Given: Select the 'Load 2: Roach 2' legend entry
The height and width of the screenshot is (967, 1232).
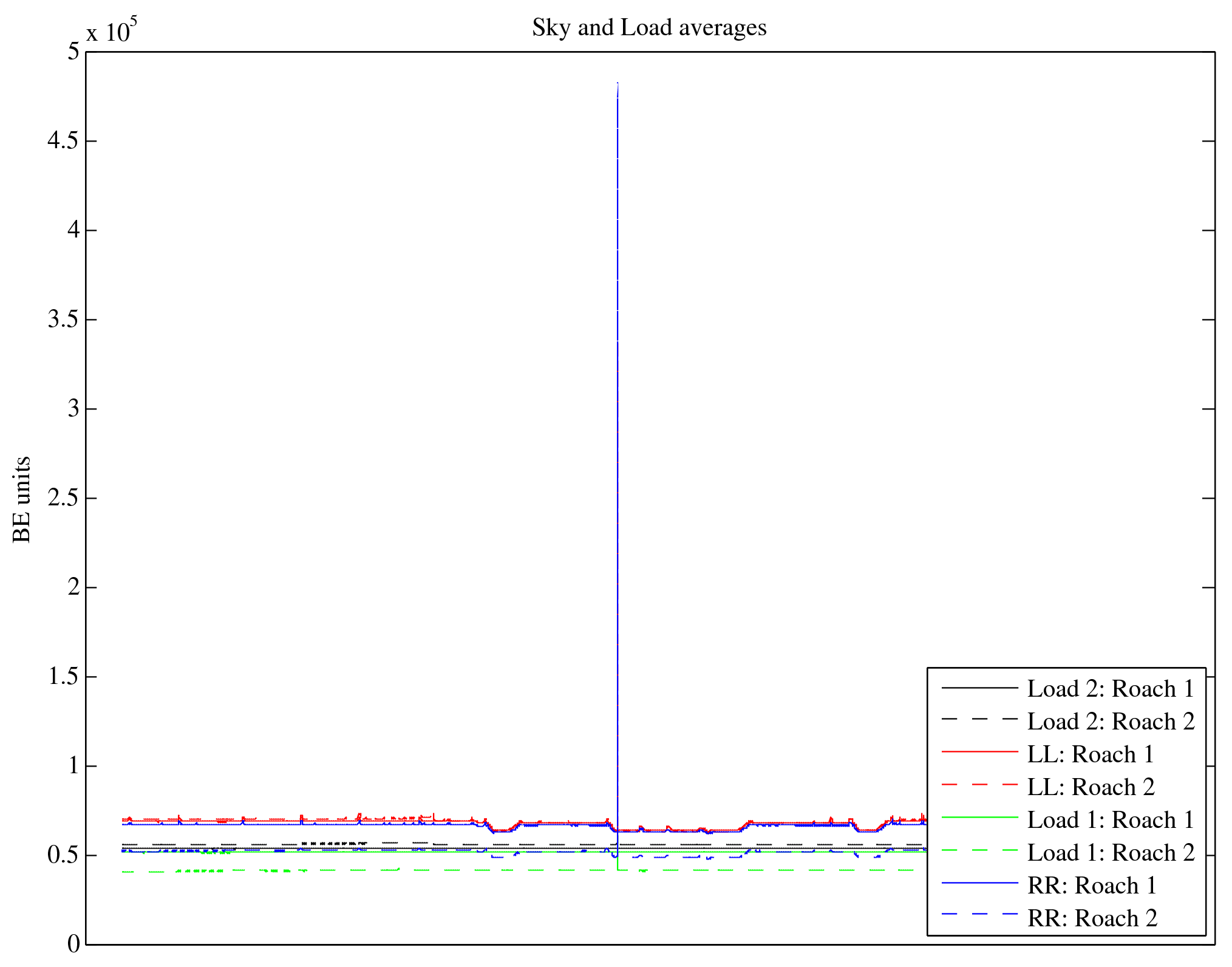Looking at the screenshot, I should [1111, 722].
